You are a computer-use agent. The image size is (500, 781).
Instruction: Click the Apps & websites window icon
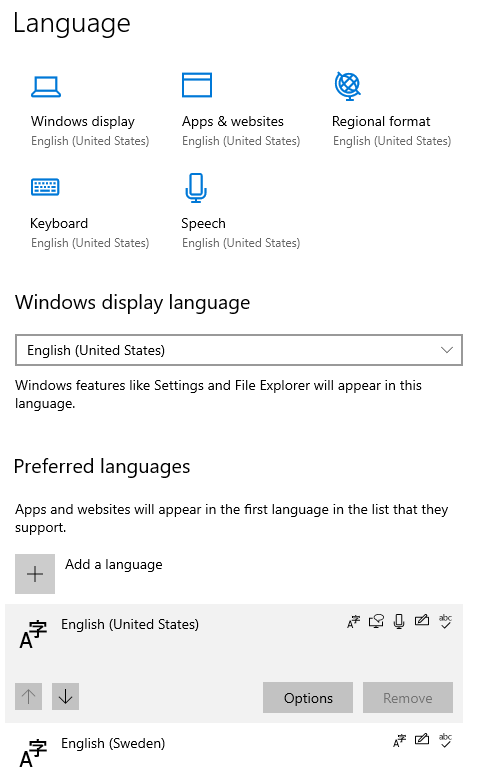click(197, 85)
